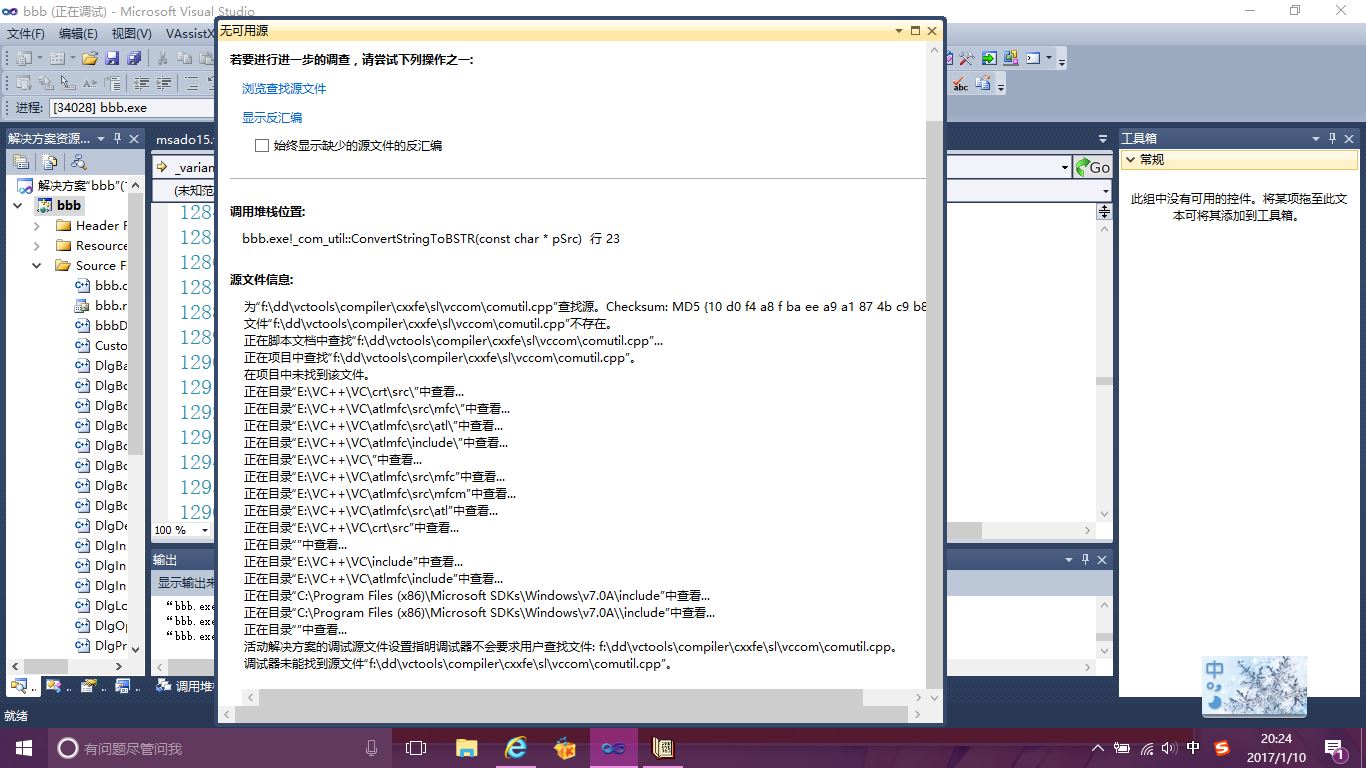1366x768 pixels.
Task: Click the No Source Available vertical scrollbar
Action: click(x=933, y=372)
